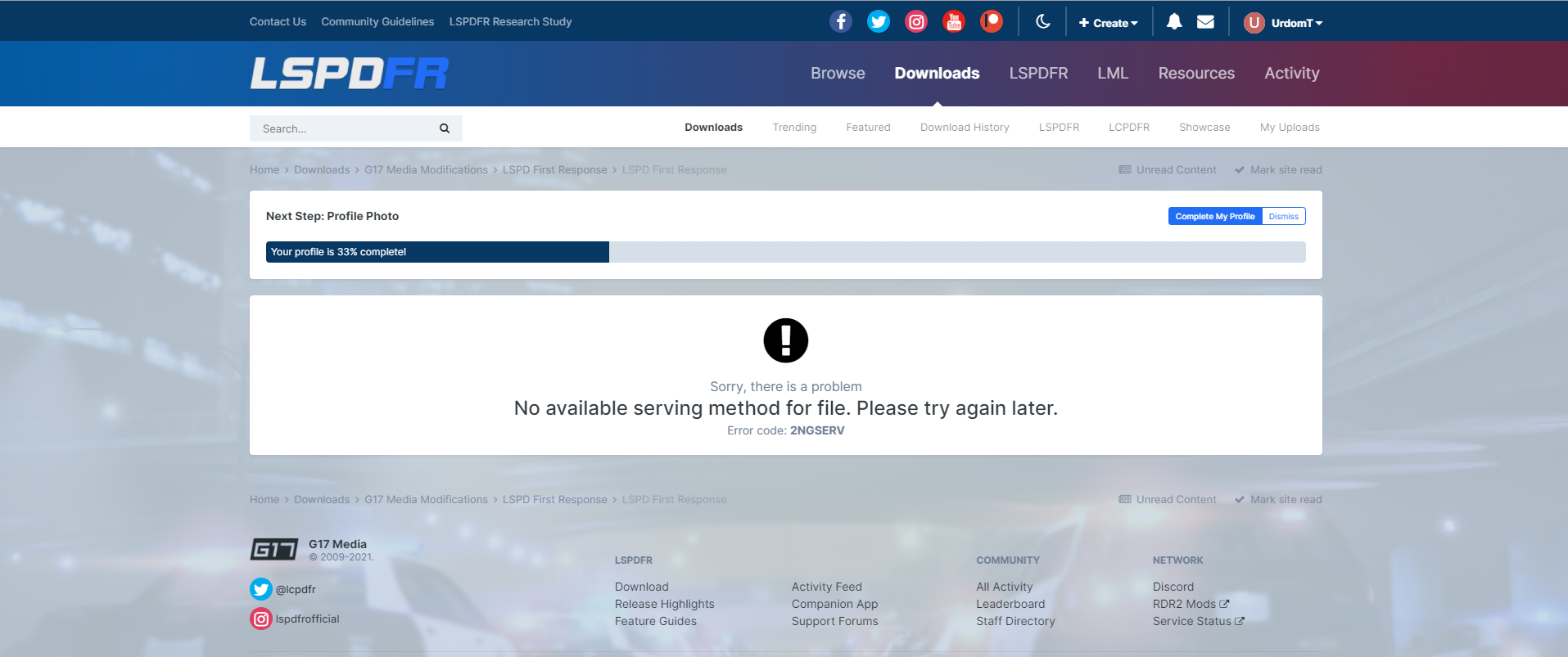Open the LML main menu
This screenshot has height=657, width=1568.
coord(1113,73)
